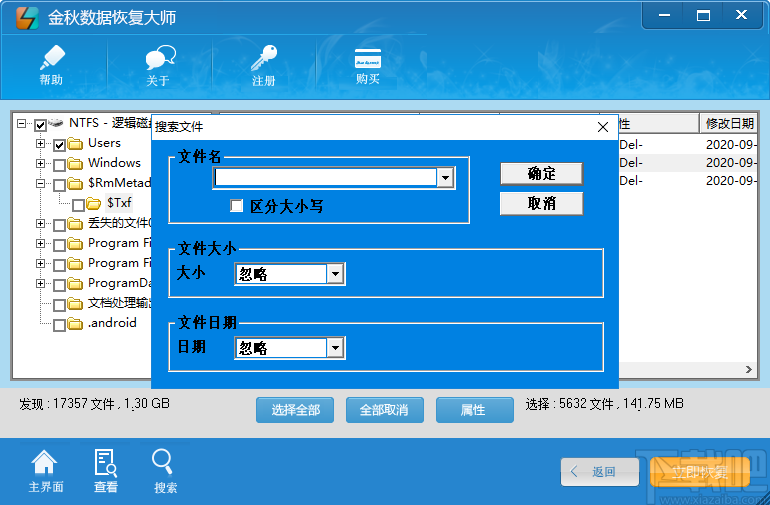Expand the 丢失的文件 tree node
This screenshot has height=505, width=770.
pyautogui.click(x=40, y=224)
